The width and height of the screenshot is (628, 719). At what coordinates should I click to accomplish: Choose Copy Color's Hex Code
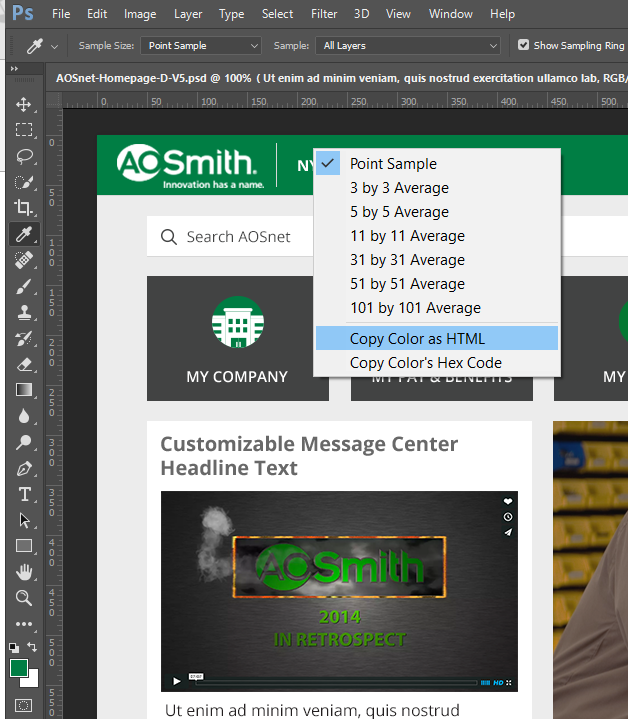click(x=437, y=363)
